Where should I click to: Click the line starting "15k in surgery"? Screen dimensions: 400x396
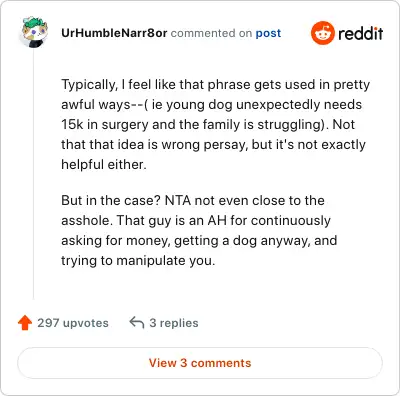[x=208, y=125]
